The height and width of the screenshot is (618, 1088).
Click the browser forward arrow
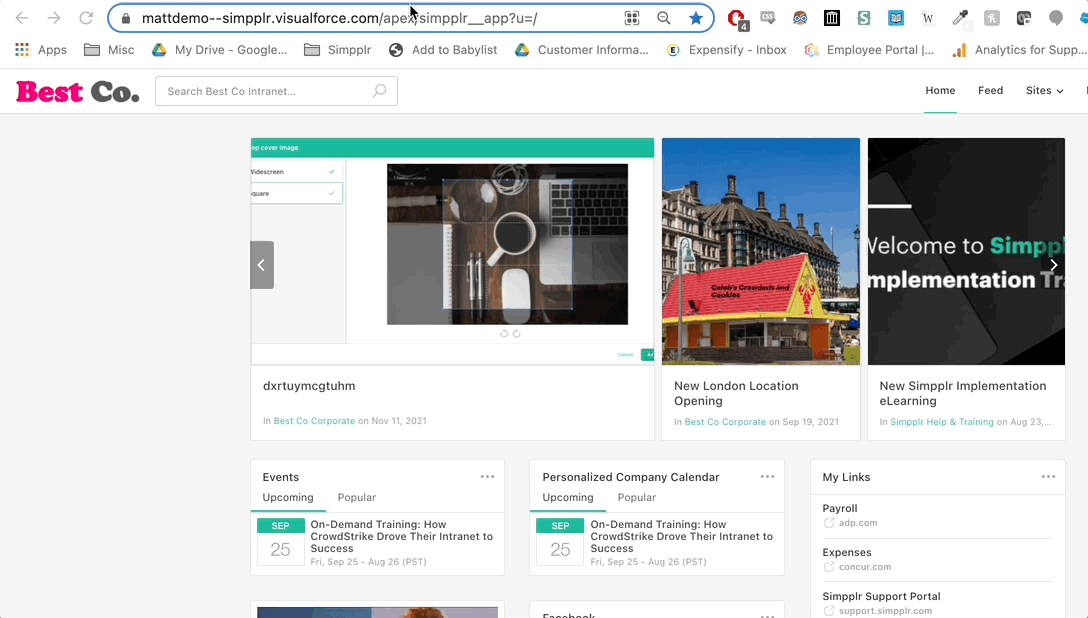coord(54,18)
